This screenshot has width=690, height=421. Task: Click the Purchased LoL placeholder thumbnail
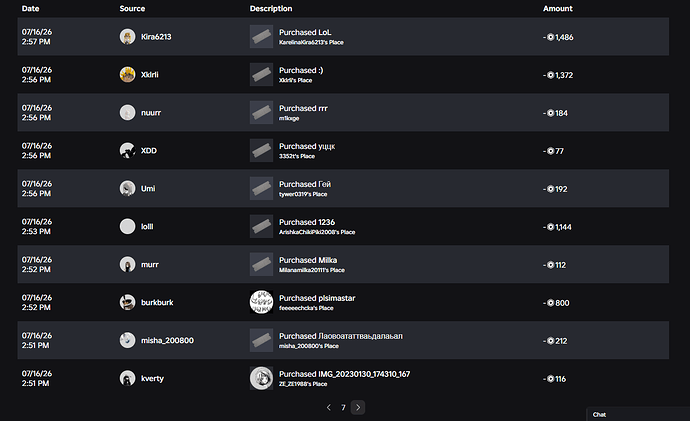(261, 37)
